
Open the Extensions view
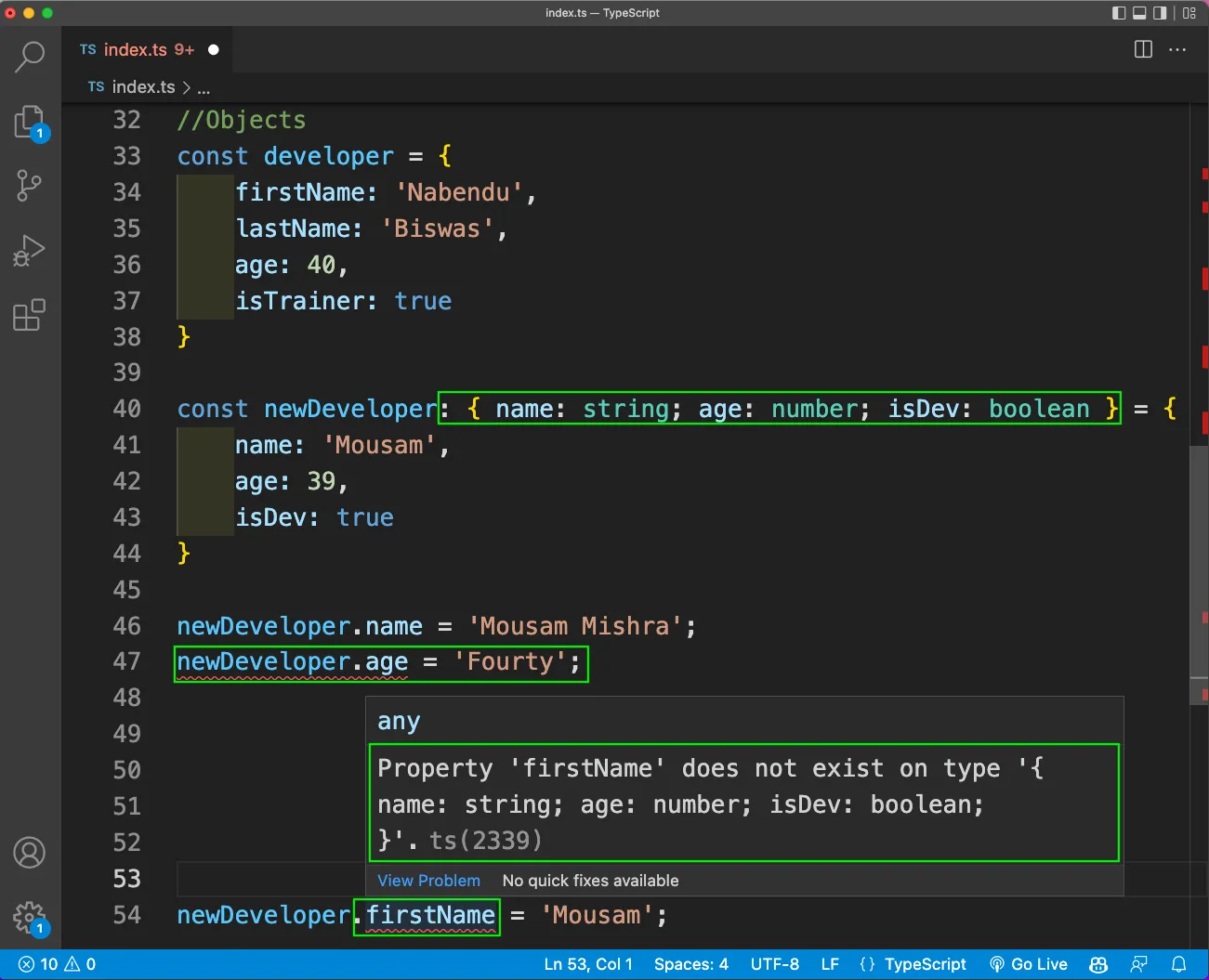[x=30, y=315]
